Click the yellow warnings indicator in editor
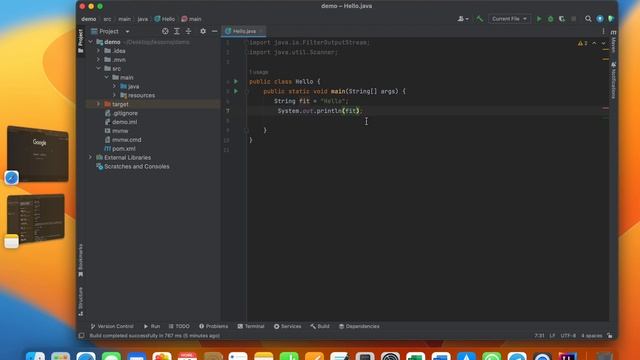Viewport: 640px width, 360px height. [582, 43]
